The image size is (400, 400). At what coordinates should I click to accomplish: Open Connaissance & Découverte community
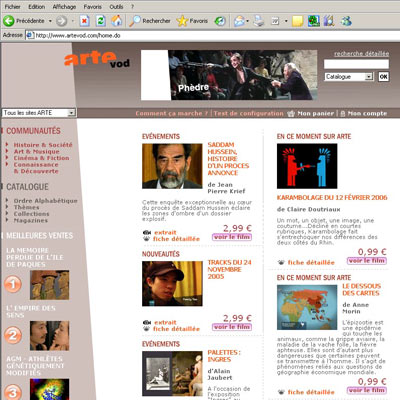[36, 168]
